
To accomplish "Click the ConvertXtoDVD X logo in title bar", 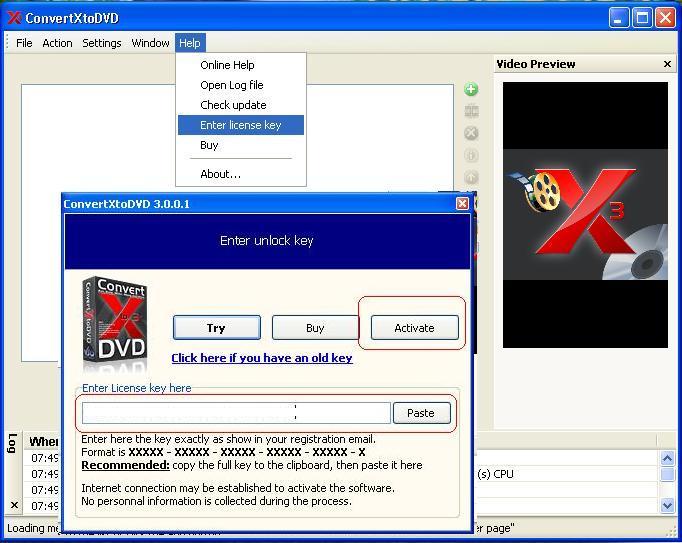I will point(14,18).
